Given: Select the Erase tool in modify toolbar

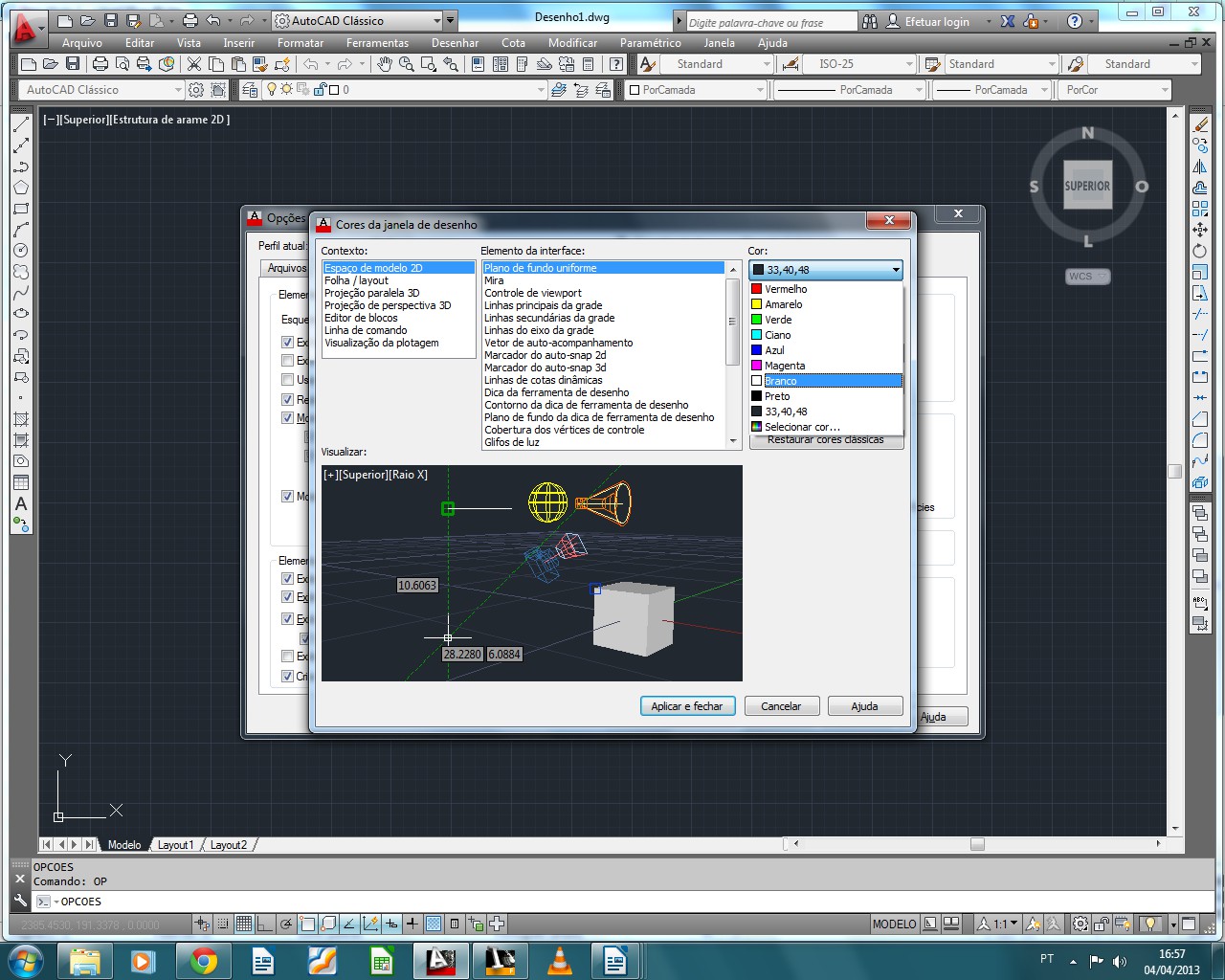Looking at the screenshot, I should 1200,124.
